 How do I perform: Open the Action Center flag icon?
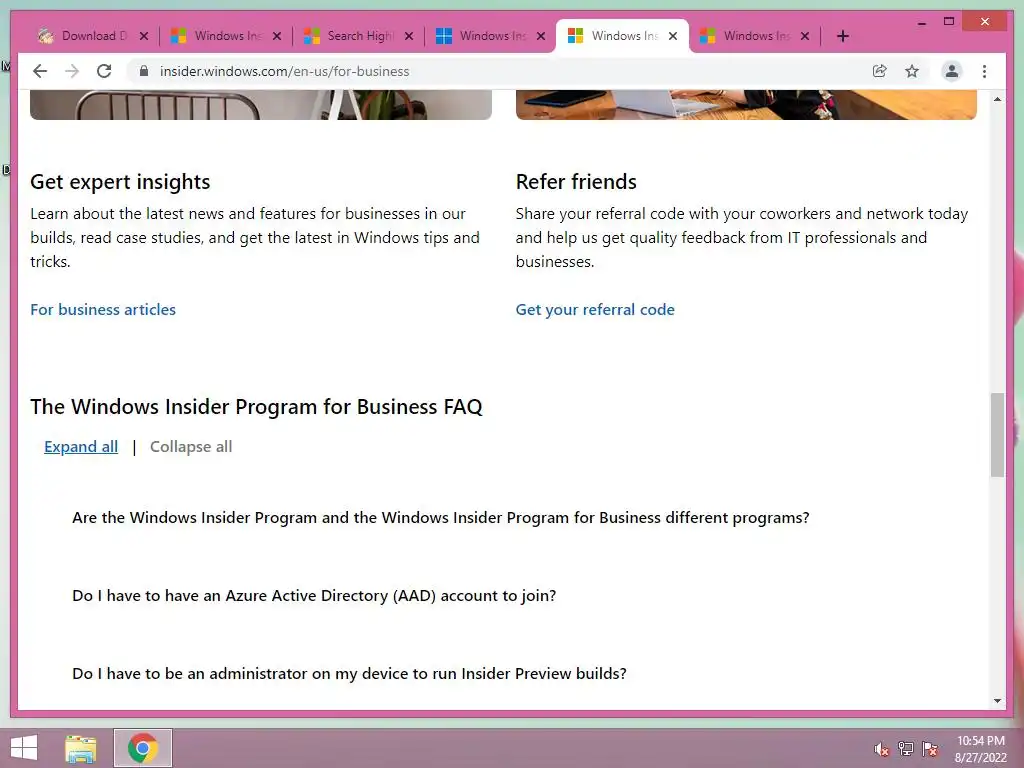[930, 749]
